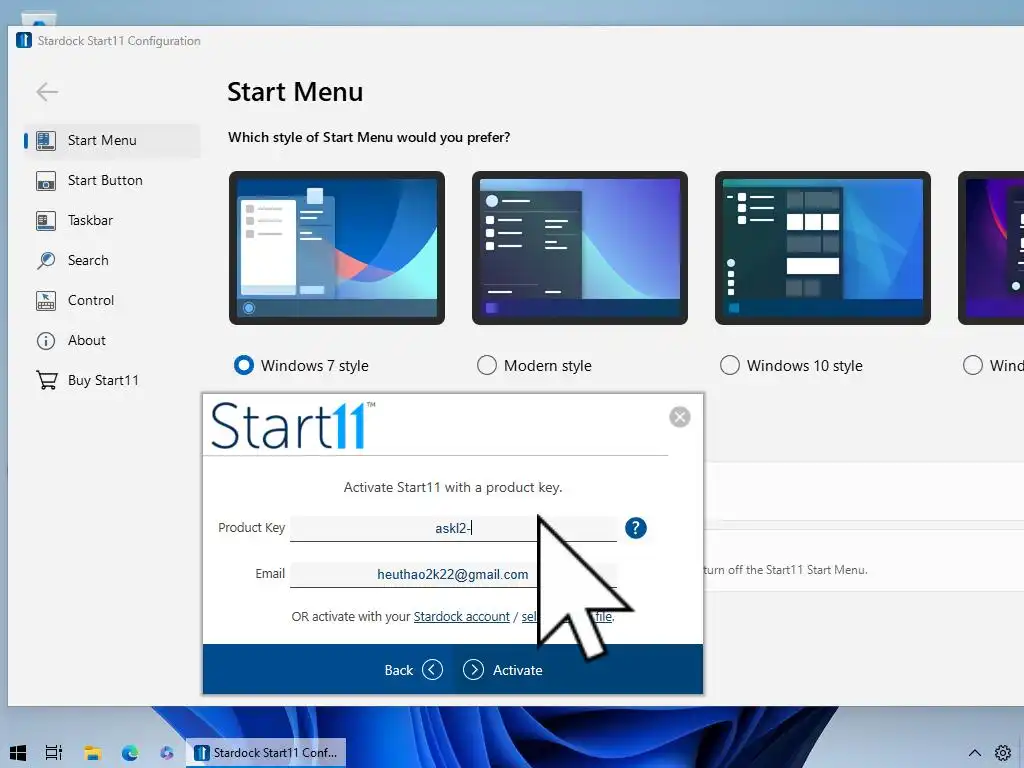Click into the Product Key field
This screenshot has width=1024, height=768.
453,528
